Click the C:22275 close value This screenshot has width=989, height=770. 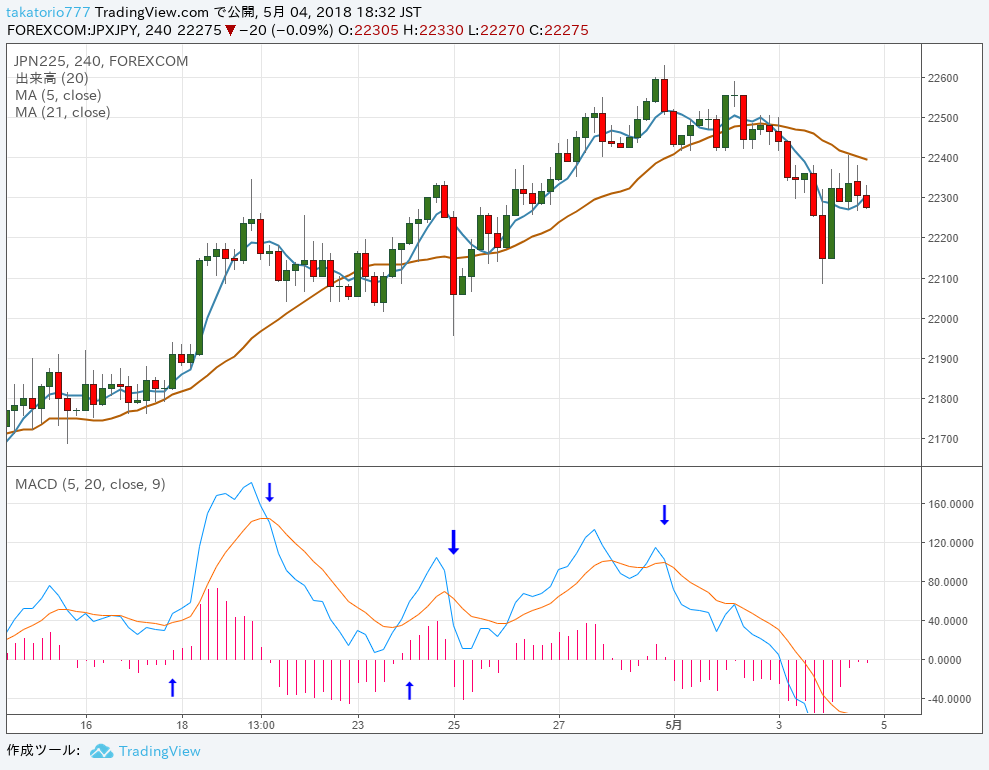(559, 30)
